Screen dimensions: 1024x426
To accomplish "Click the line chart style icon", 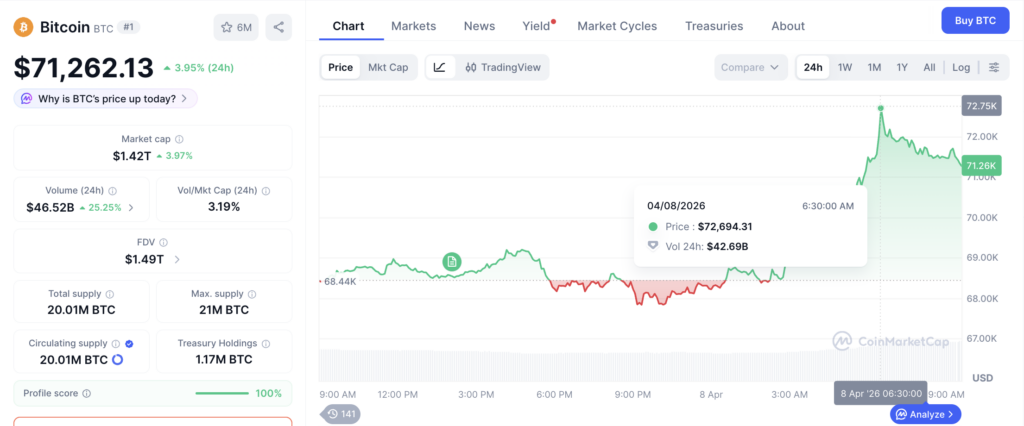I will coord(440,67).
